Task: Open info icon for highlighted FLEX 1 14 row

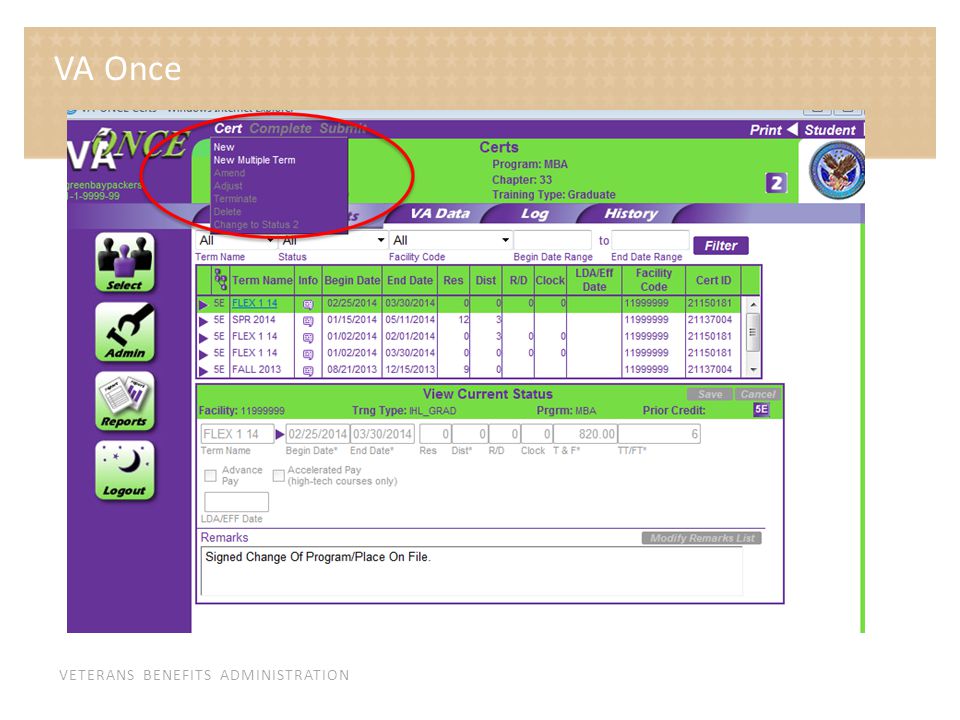Action: (x=308, y=304)
